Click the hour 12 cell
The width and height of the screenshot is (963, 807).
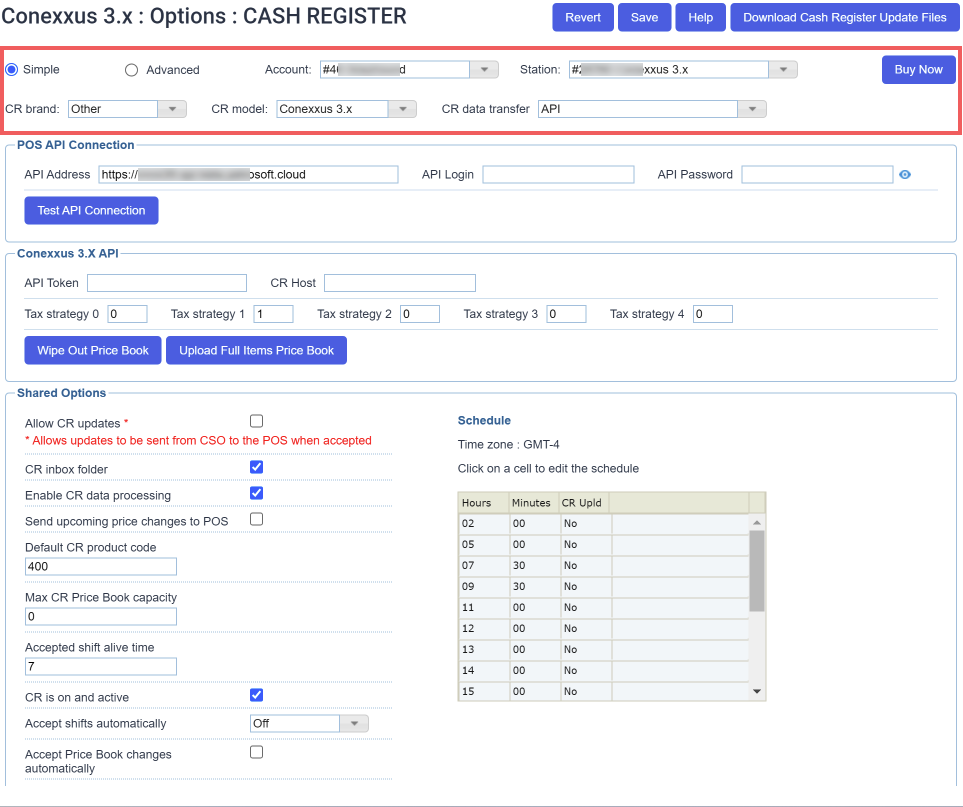pyautogui.click(x=483, y=628)
